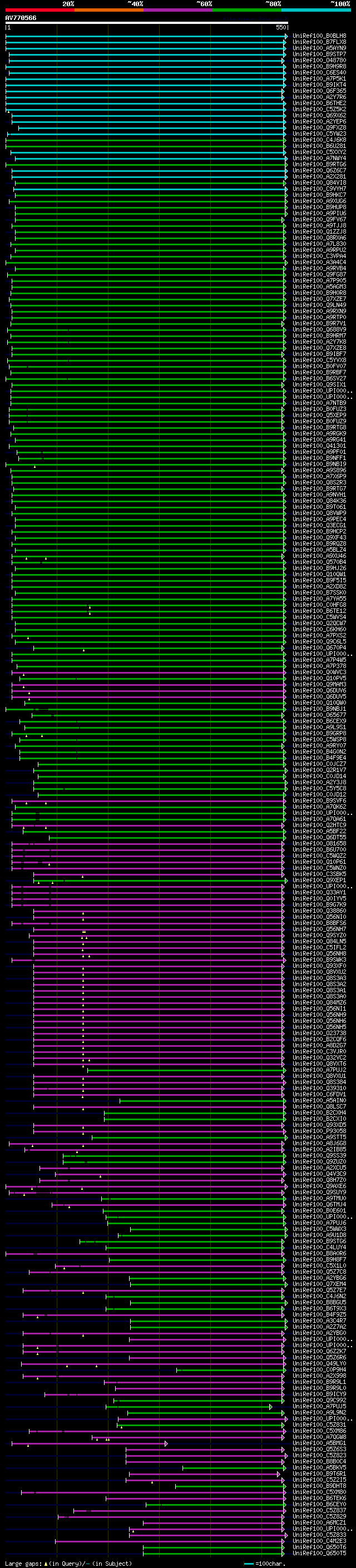Click the green ~80% identity legend segment
The height and width of the screenshot is (1568, 356).
pos(247,11)
